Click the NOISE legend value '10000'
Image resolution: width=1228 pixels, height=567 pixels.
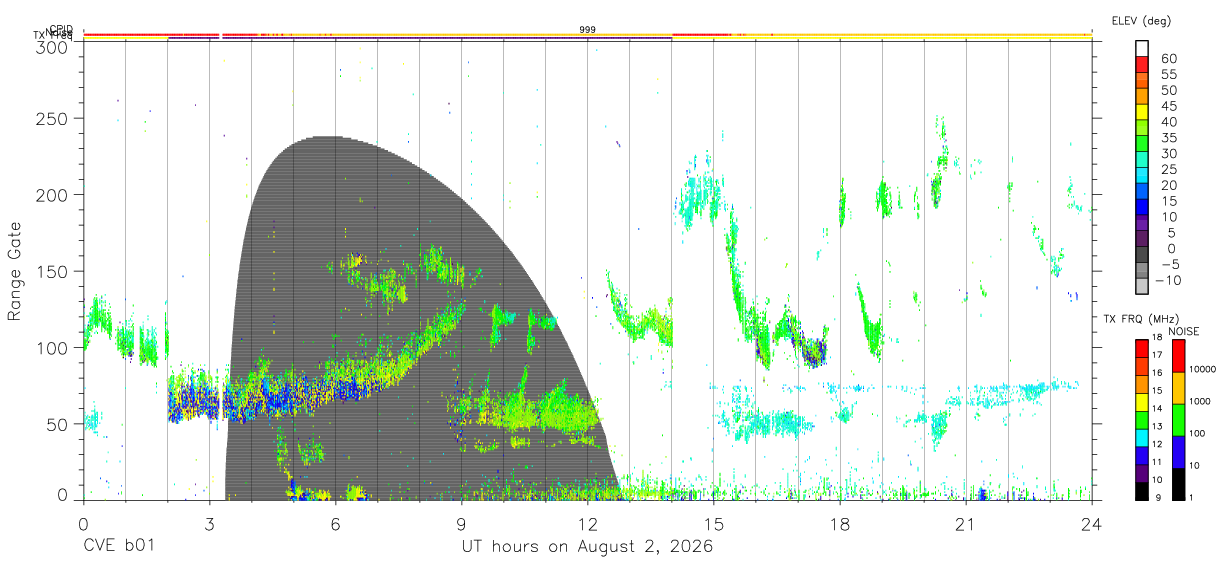tap(1203, 370)
